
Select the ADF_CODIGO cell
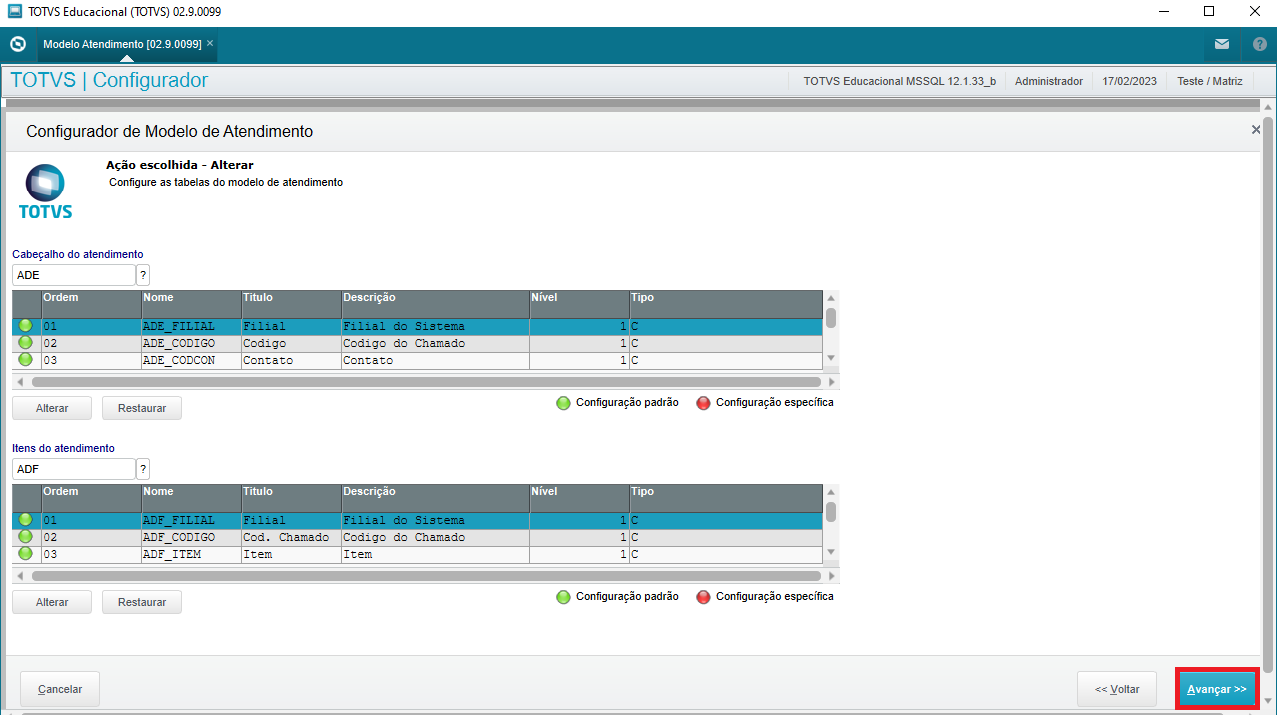pyautogui.click(x=191, y=537)
